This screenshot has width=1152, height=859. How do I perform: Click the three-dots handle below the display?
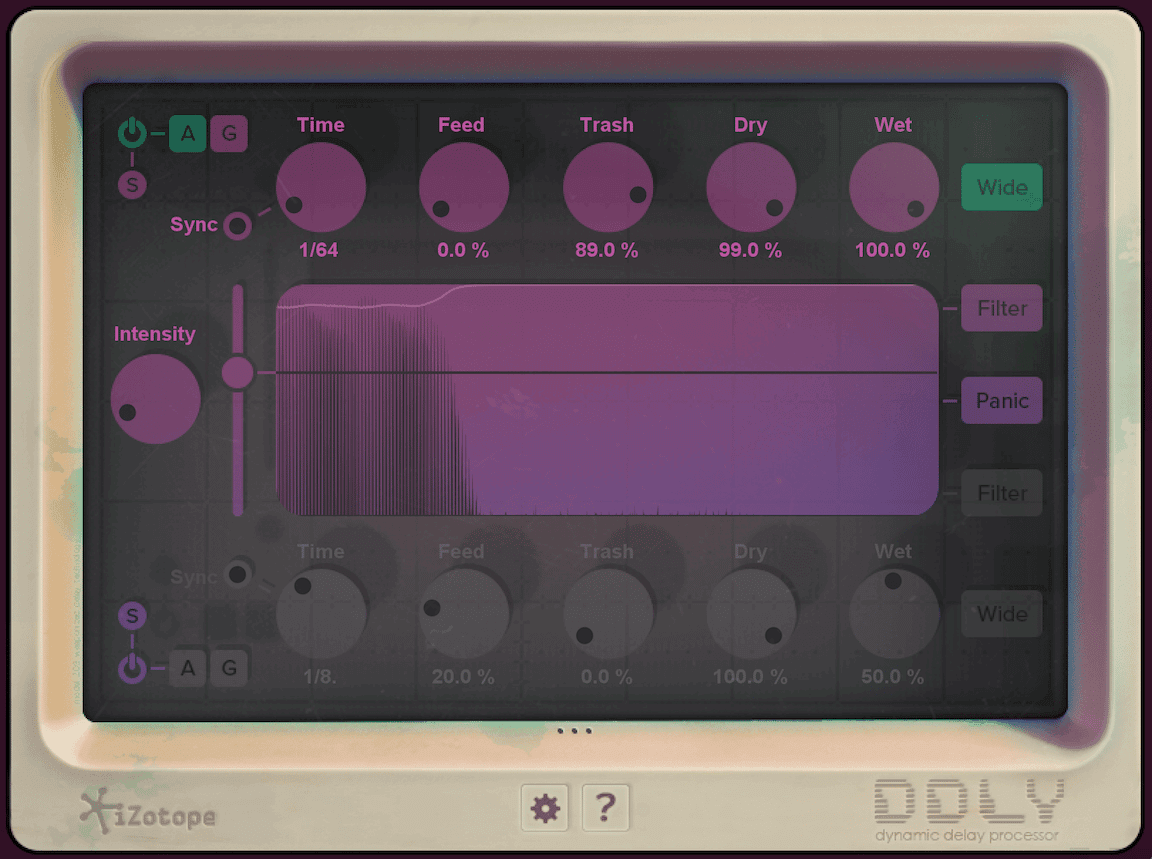574,730
